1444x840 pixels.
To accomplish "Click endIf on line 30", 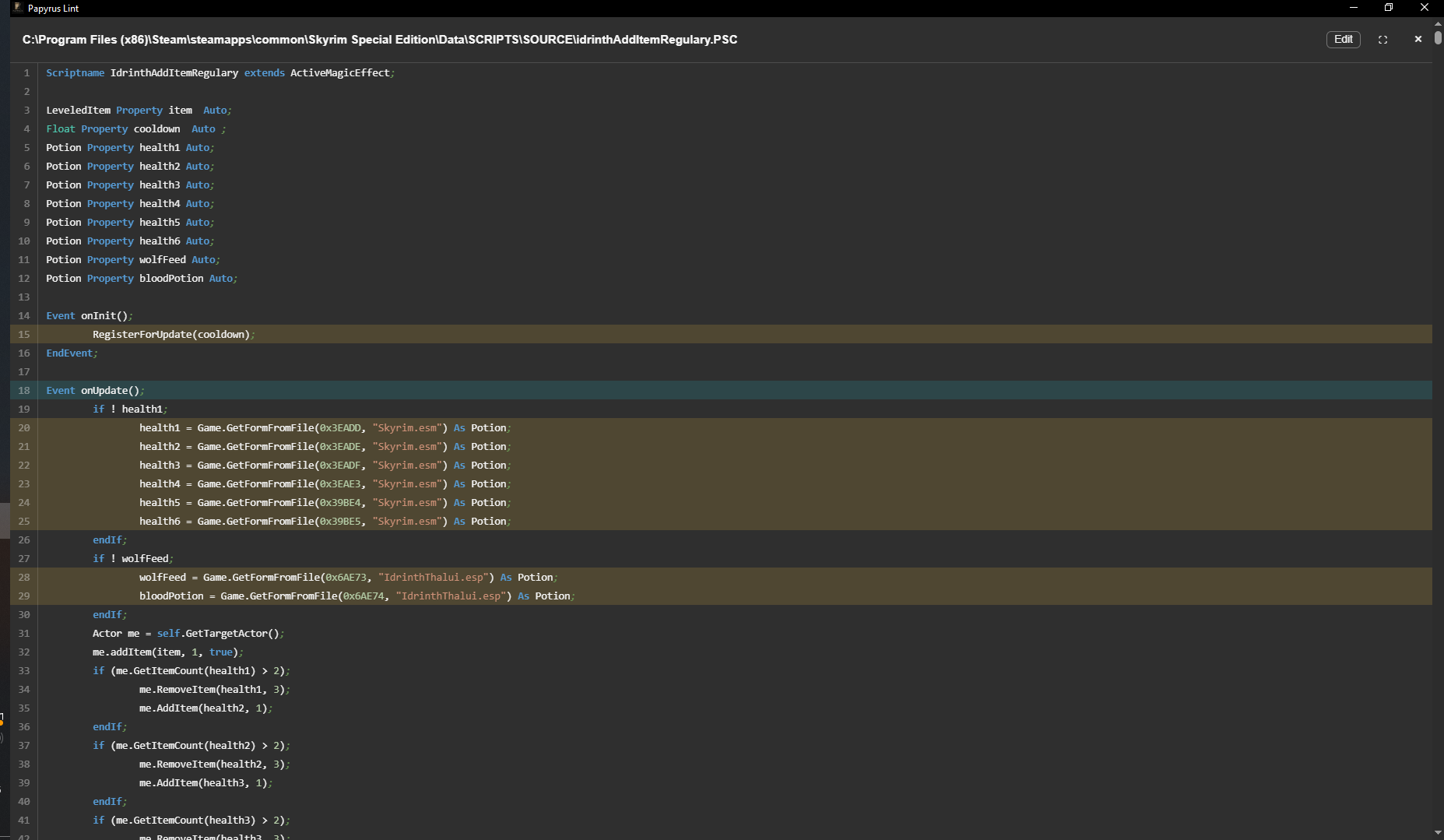I will coord(110,614).
